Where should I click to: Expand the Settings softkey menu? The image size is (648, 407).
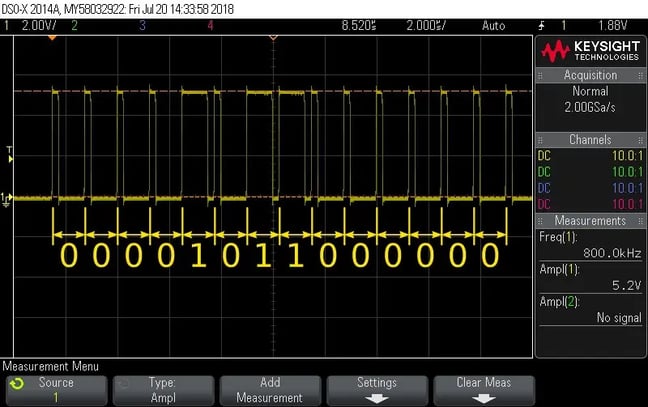point(377,390)
